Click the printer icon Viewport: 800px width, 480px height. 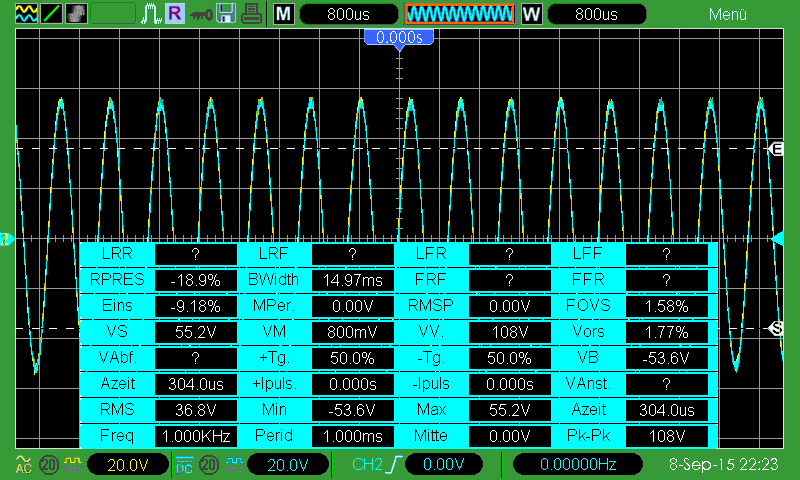pos(252,14)
